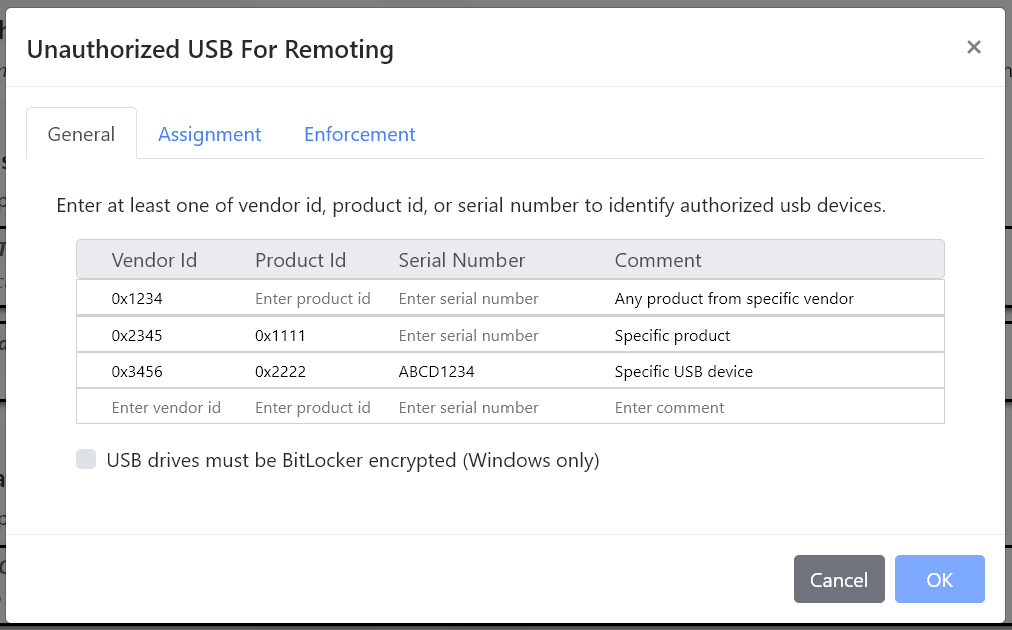Image resolution: width=1012 pixels, height=630 pixels.
Task: Click the empty product id field in last row
Action: pos(312,407)
